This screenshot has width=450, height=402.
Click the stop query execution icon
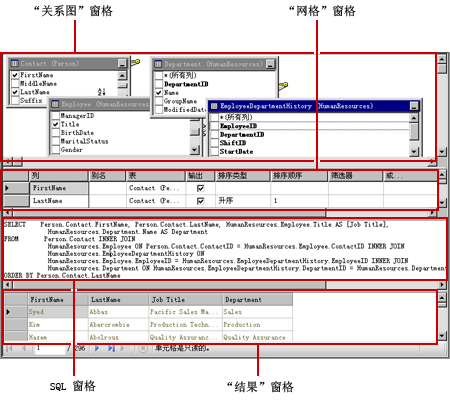(143, 348)
